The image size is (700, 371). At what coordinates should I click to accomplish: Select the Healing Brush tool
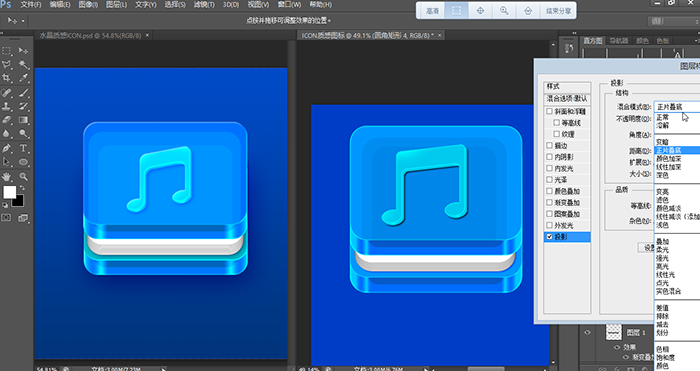click(7, 92)
